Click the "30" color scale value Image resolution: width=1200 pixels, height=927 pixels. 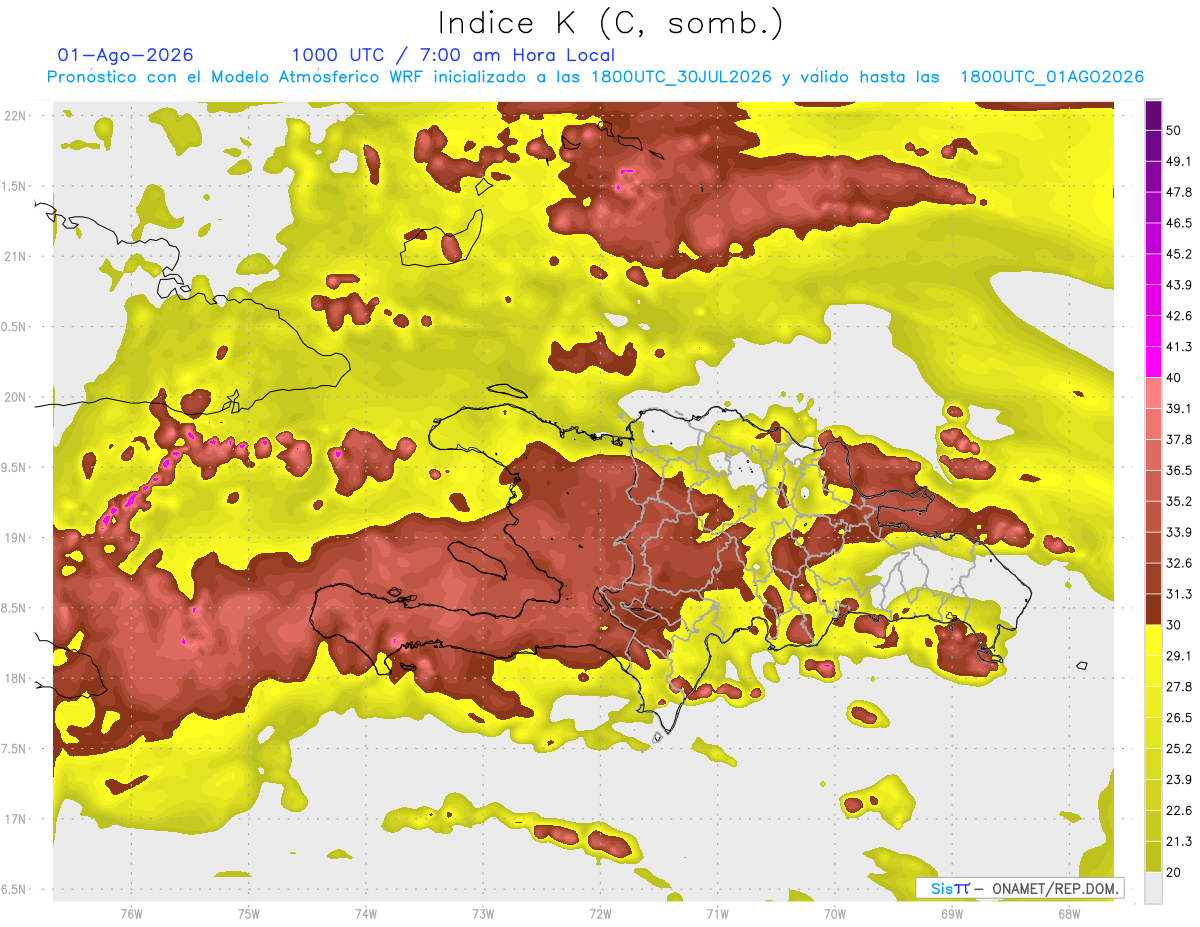[1175, 624]
